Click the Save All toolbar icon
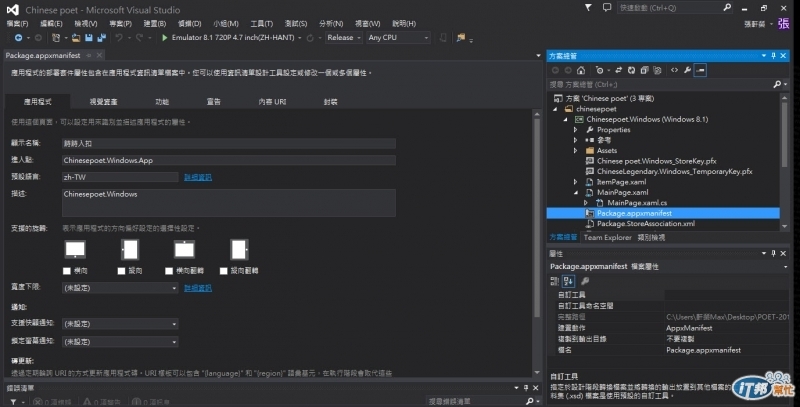This screenshot has width=800, height=407. click(101, 38)
